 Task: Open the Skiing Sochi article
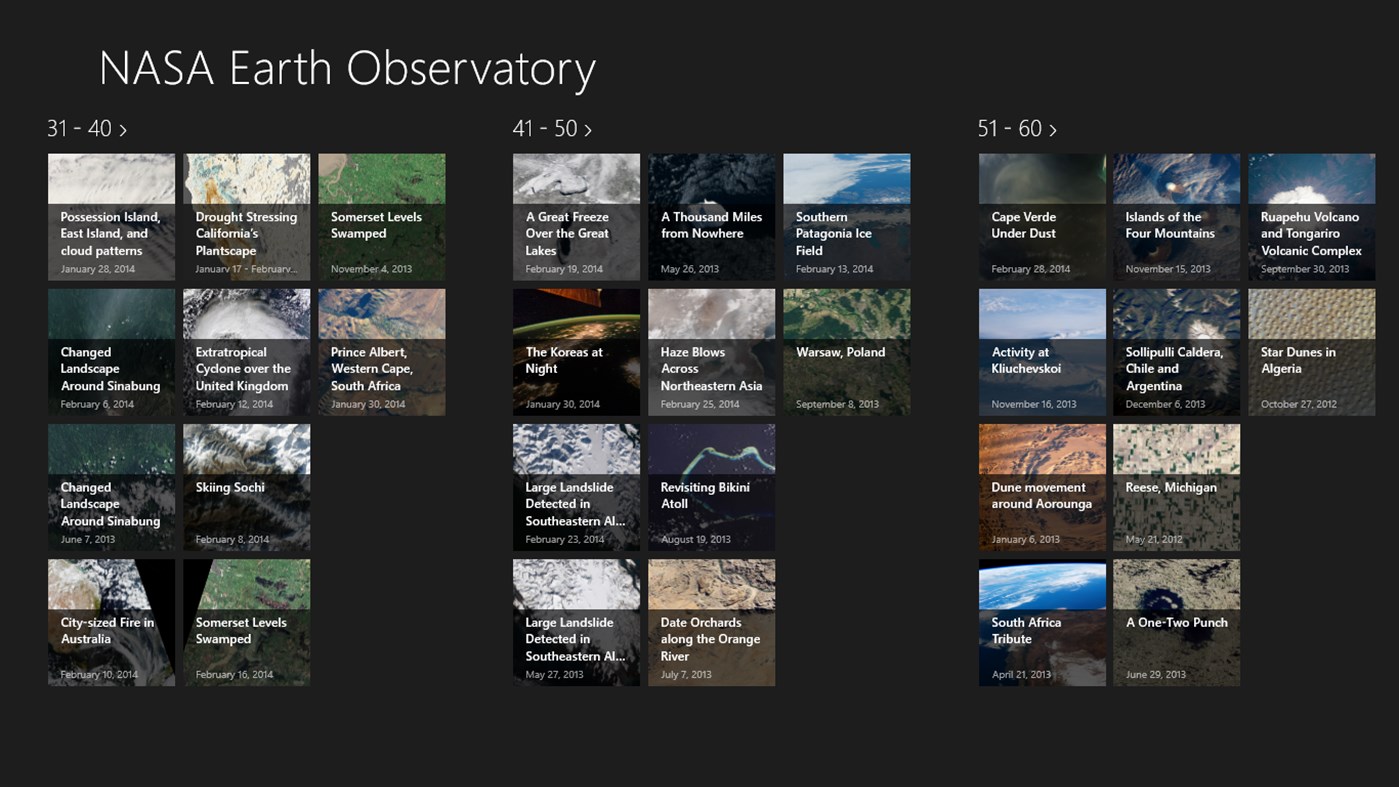pos(246,487)
